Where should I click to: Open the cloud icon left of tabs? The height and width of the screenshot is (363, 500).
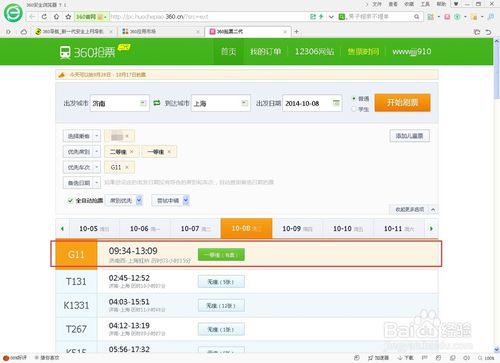(x=24, y=32)
